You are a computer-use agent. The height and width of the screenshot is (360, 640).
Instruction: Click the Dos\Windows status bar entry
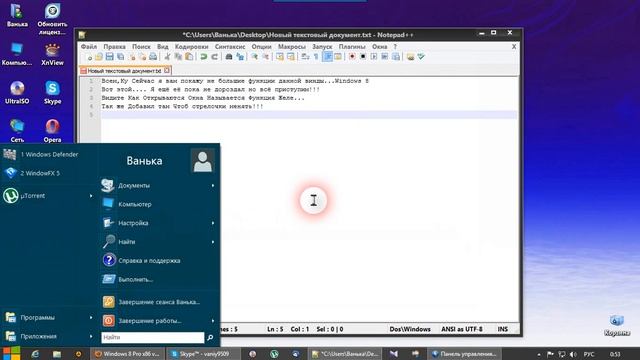click(x=410, y=329)
